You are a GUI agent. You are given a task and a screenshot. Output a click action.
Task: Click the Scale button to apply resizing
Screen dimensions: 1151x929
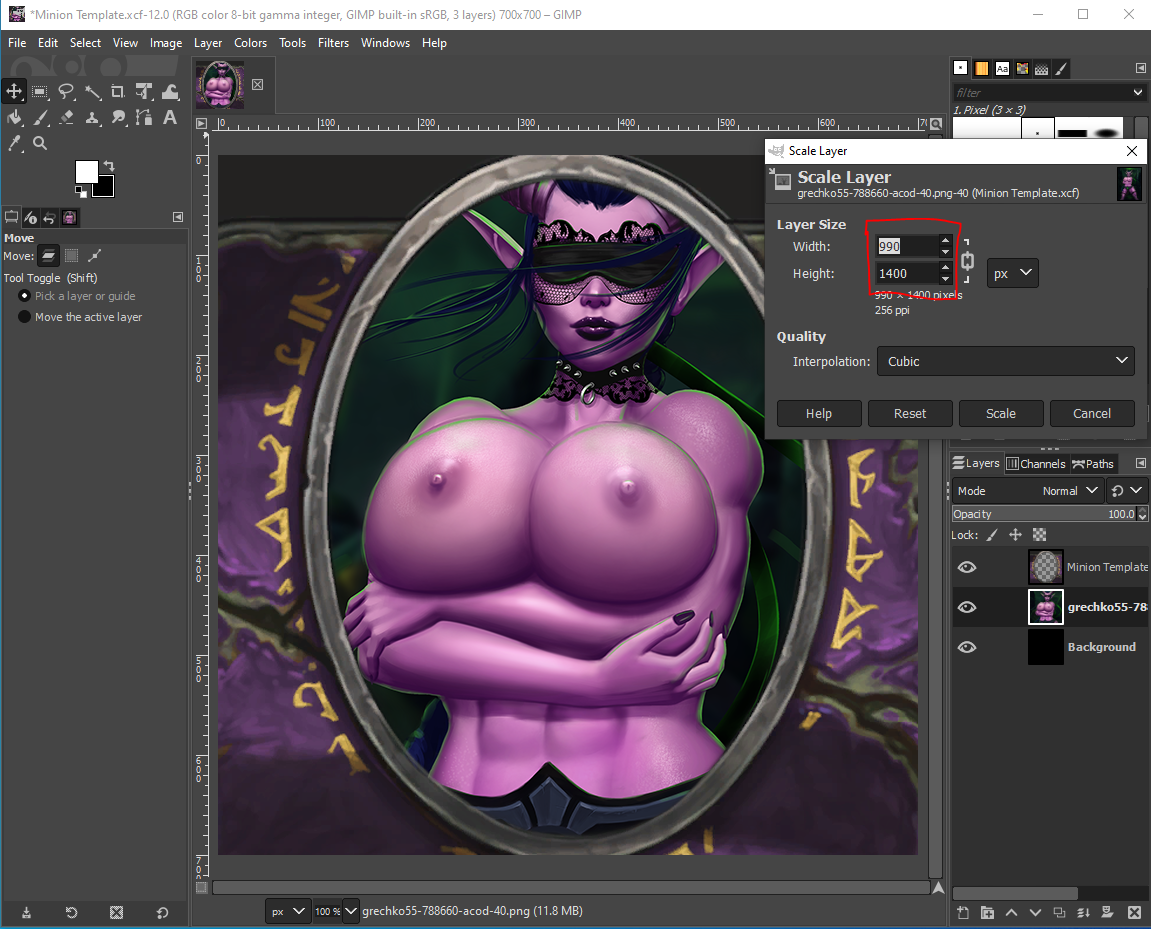click(x=1000, y=413)
